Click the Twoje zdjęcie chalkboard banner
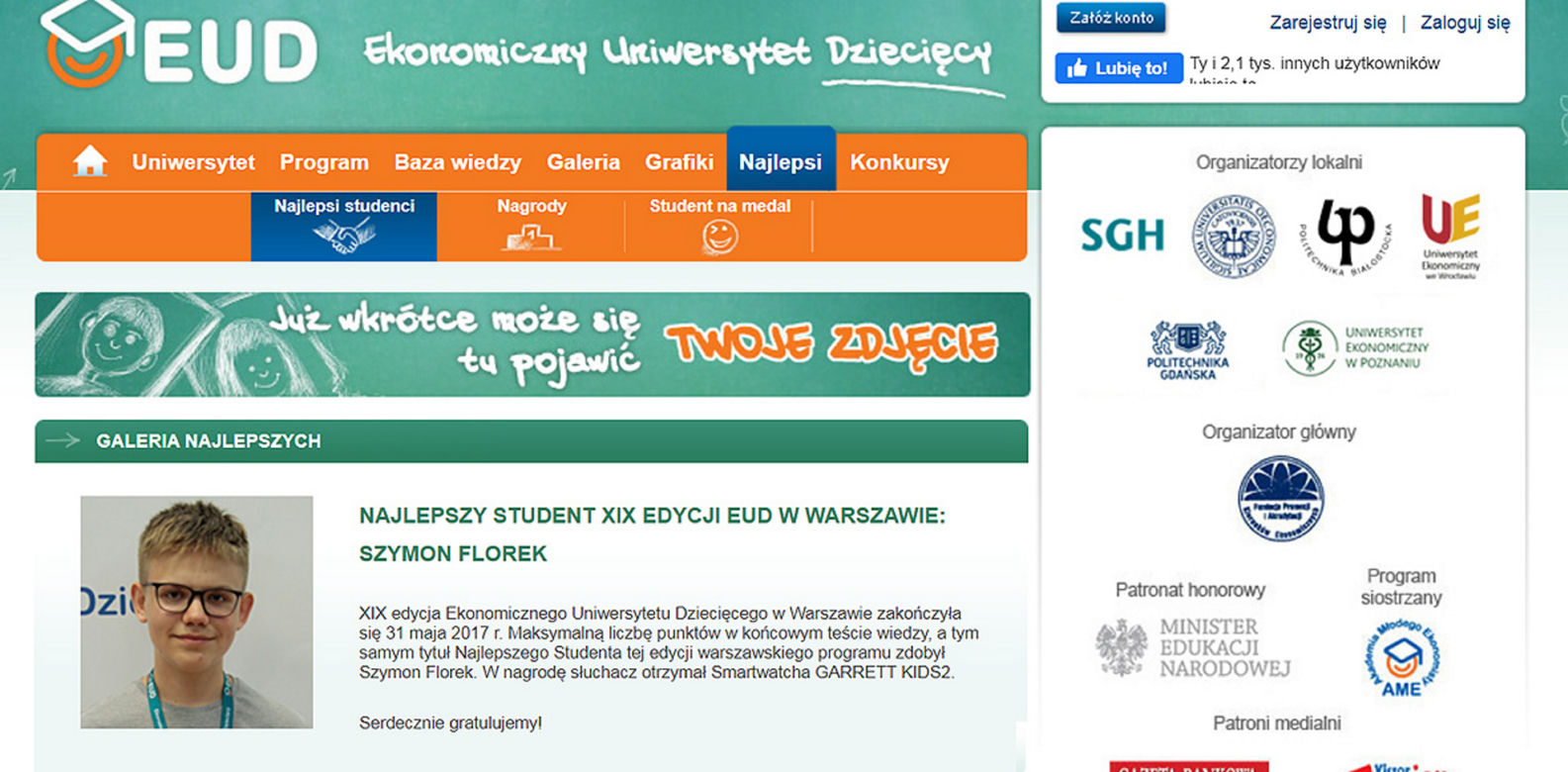The height and width of the screenshot is (772, 1568). click(532, 344)
